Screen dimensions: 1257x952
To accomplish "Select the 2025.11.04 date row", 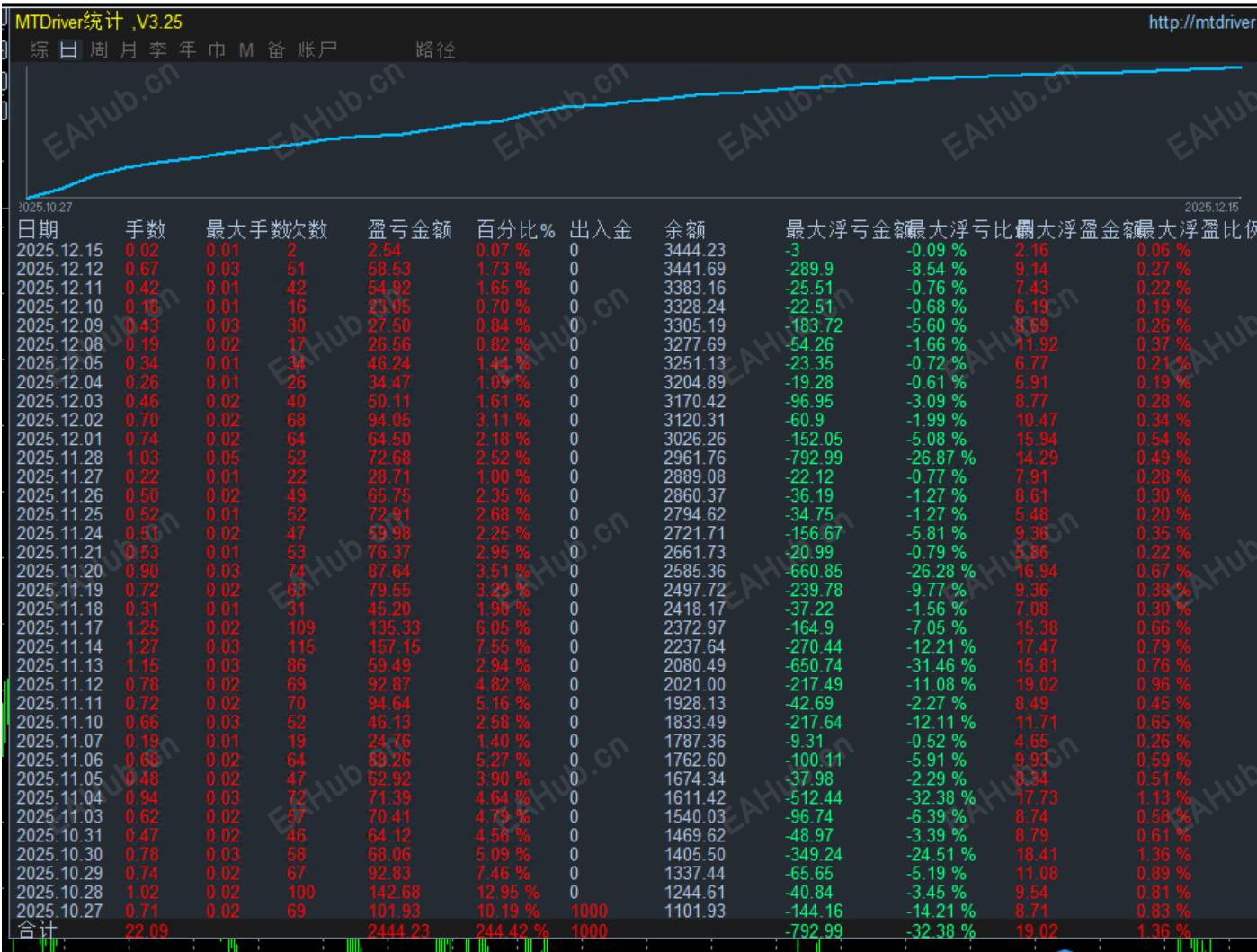I will (x=60, y=797).
